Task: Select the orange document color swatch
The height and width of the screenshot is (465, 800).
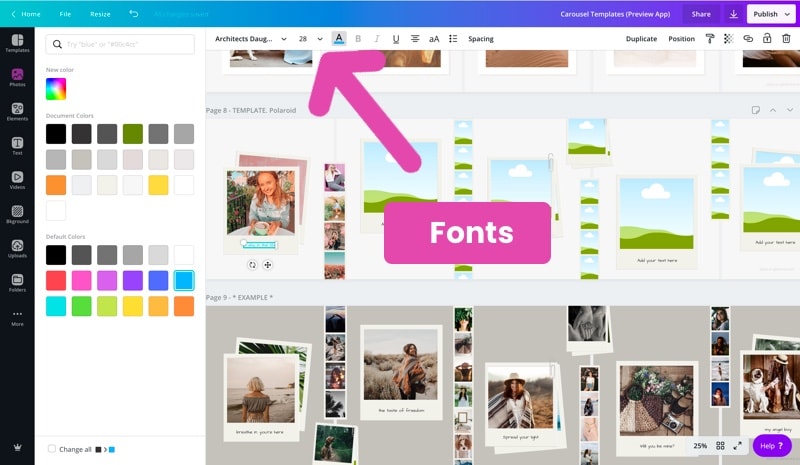Action: pos(56,185)
